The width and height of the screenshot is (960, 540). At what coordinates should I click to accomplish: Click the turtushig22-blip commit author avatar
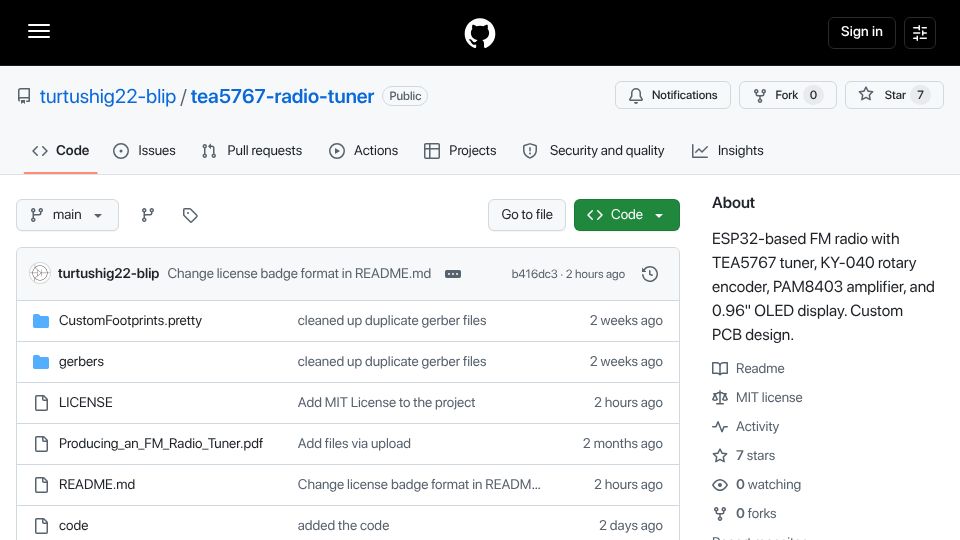(40, 273)
